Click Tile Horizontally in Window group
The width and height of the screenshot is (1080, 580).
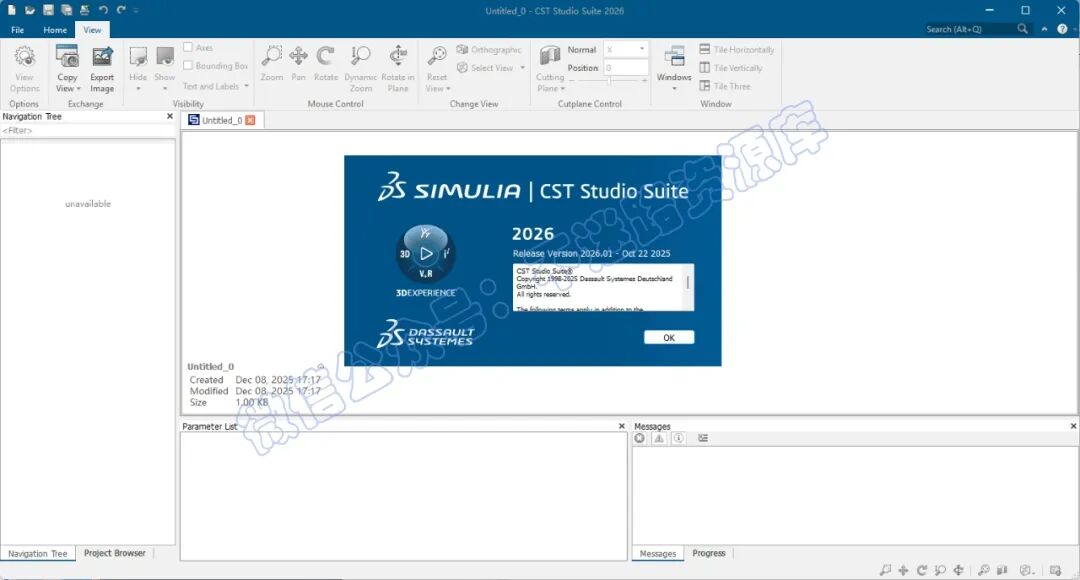(x=736, y=50)
